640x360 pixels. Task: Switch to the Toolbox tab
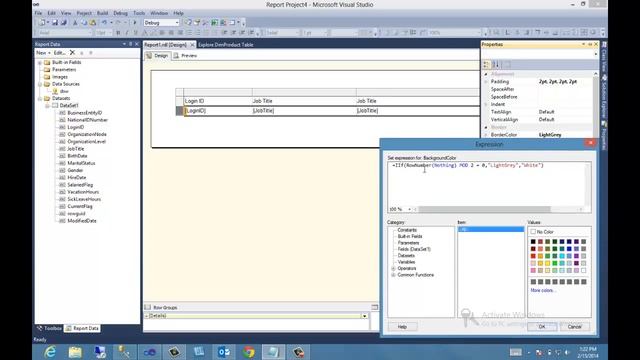click(x=49, y=328)
